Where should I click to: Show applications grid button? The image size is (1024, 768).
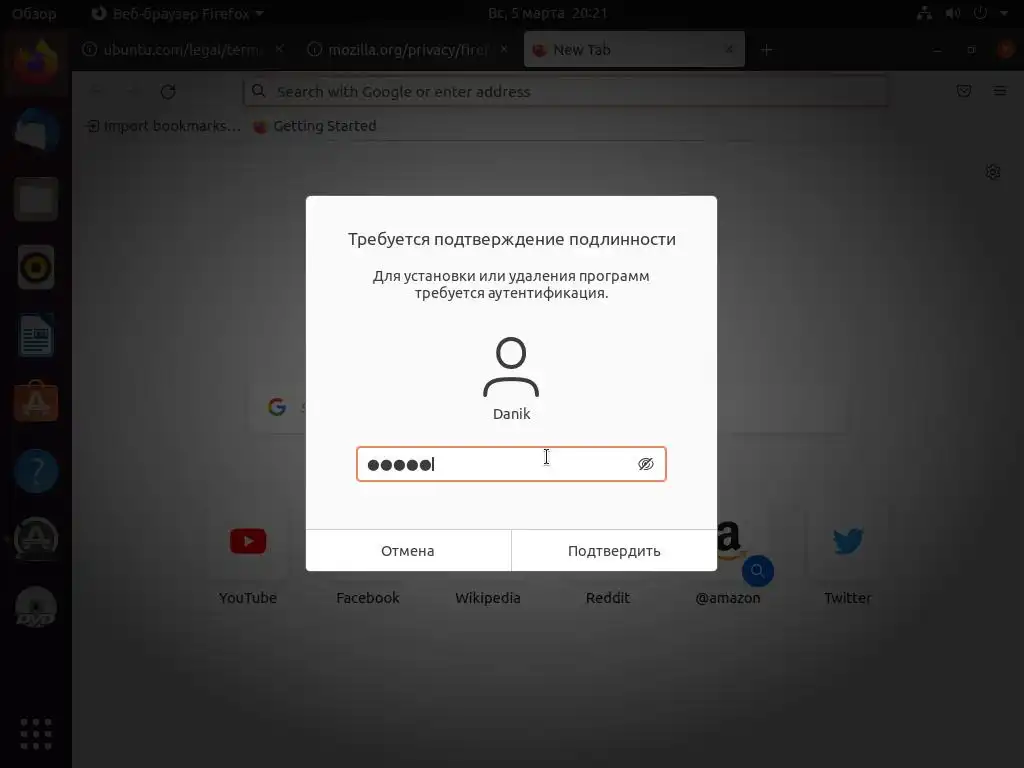click(x=36, y=733)
